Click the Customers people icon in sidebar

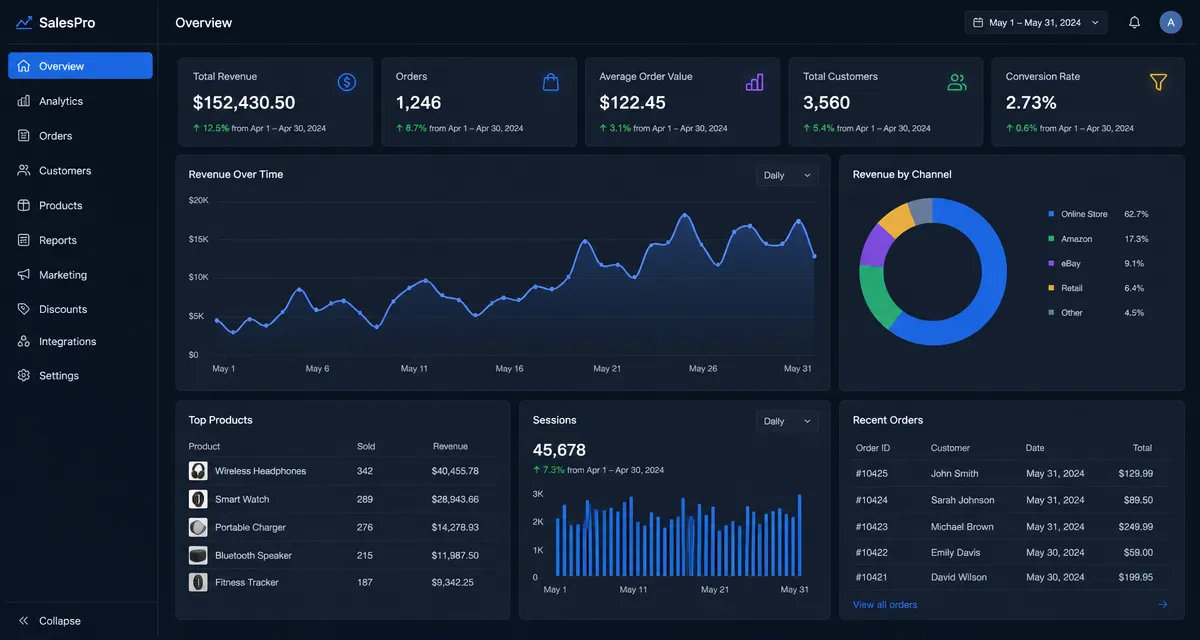24,171
